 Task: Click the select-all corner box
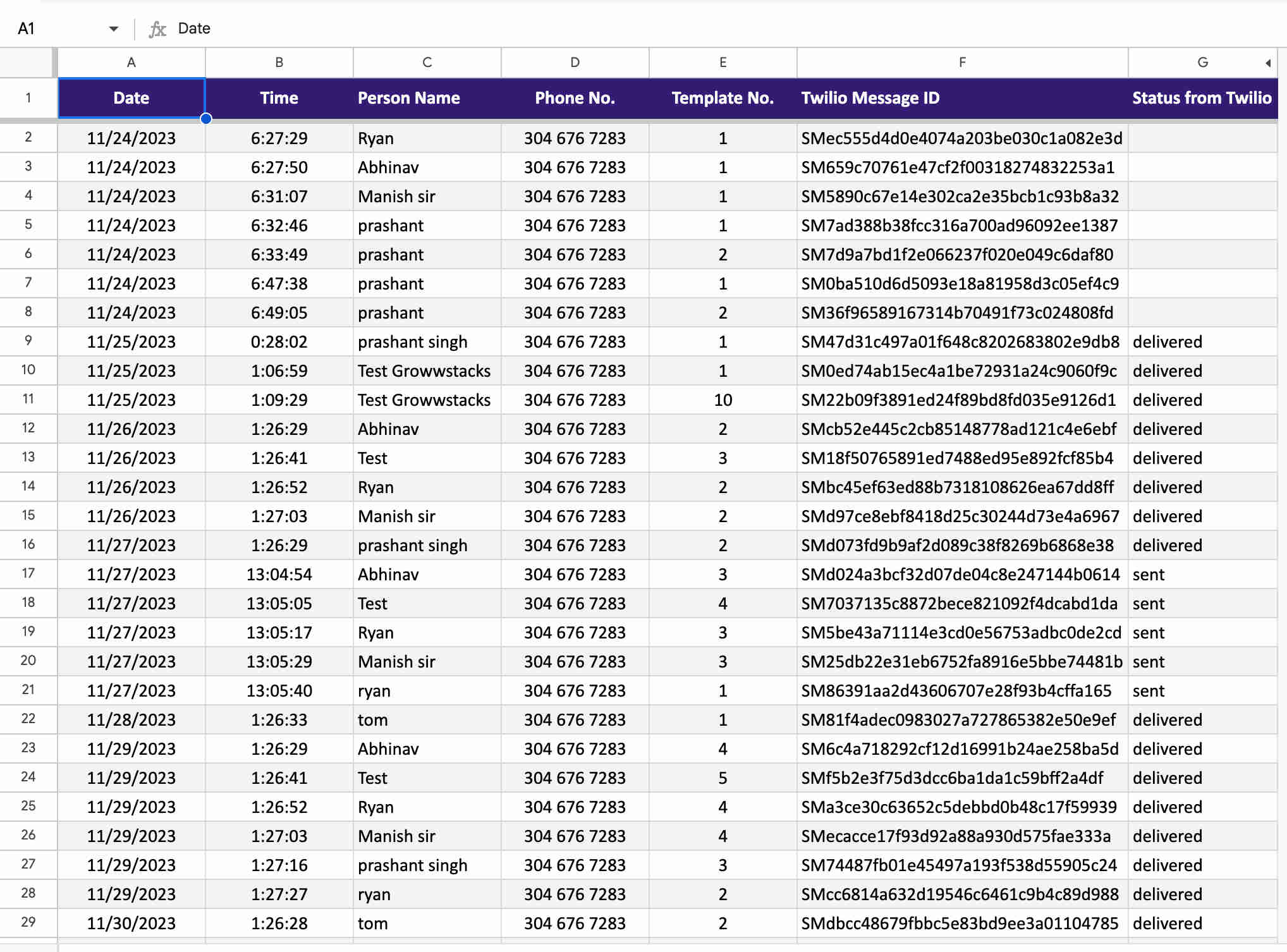click(x=27, y=63)
